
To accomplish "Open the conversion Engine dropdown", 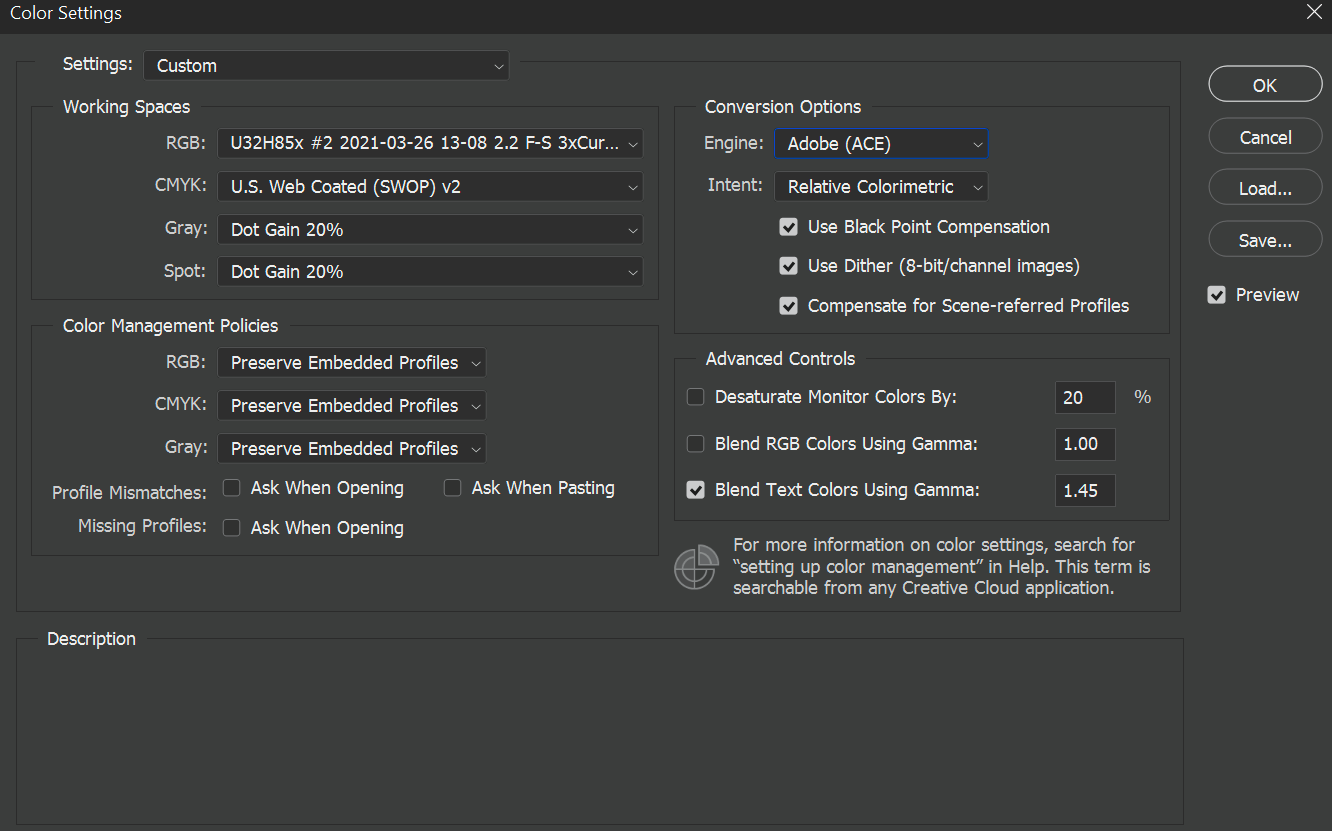I will tap(881, 143).
